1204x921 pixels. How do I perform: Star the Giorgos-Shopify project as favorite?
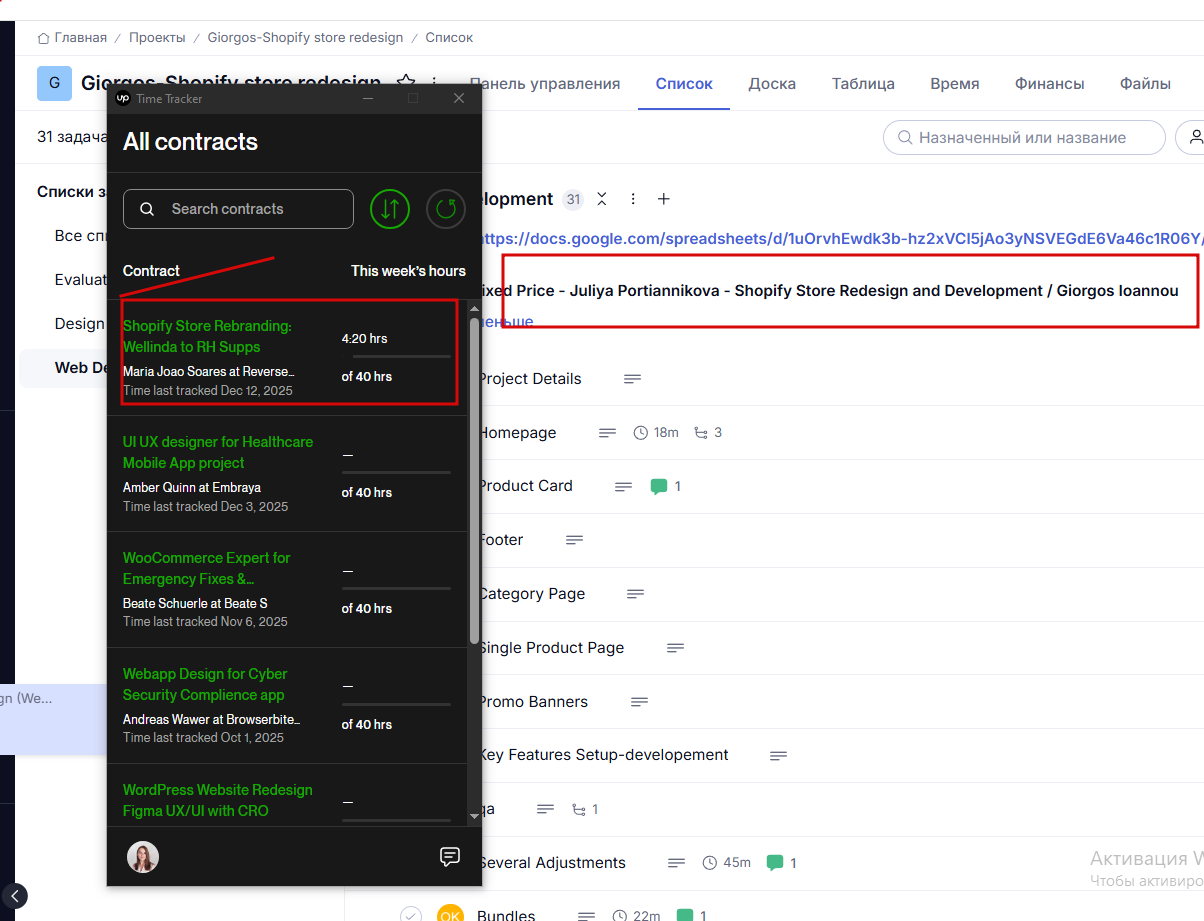tap(406, 82)
